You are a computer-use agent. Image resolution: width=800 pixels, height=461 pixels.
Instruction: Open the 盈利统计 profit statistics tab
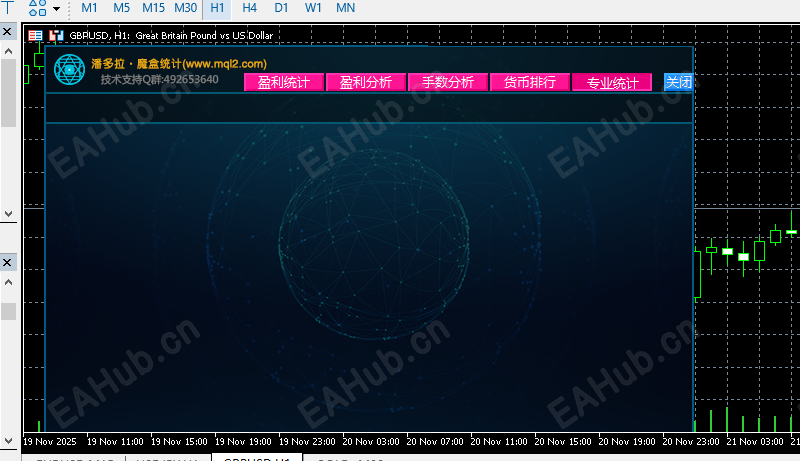284,82
